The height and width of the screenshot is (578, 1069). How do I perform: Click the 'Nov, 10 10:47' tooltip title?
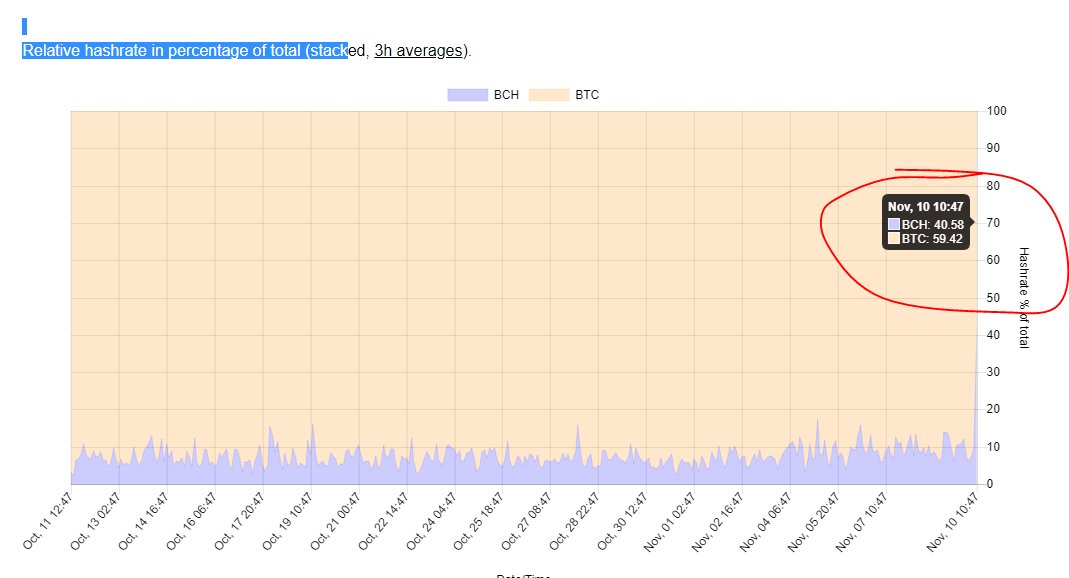(x=925, y=207)
